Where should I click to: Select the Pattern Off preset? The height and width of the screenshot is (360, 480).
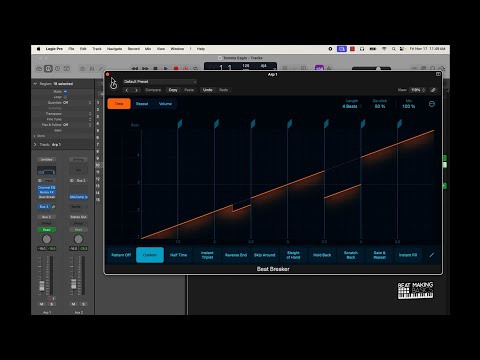(x=121, y=255)
